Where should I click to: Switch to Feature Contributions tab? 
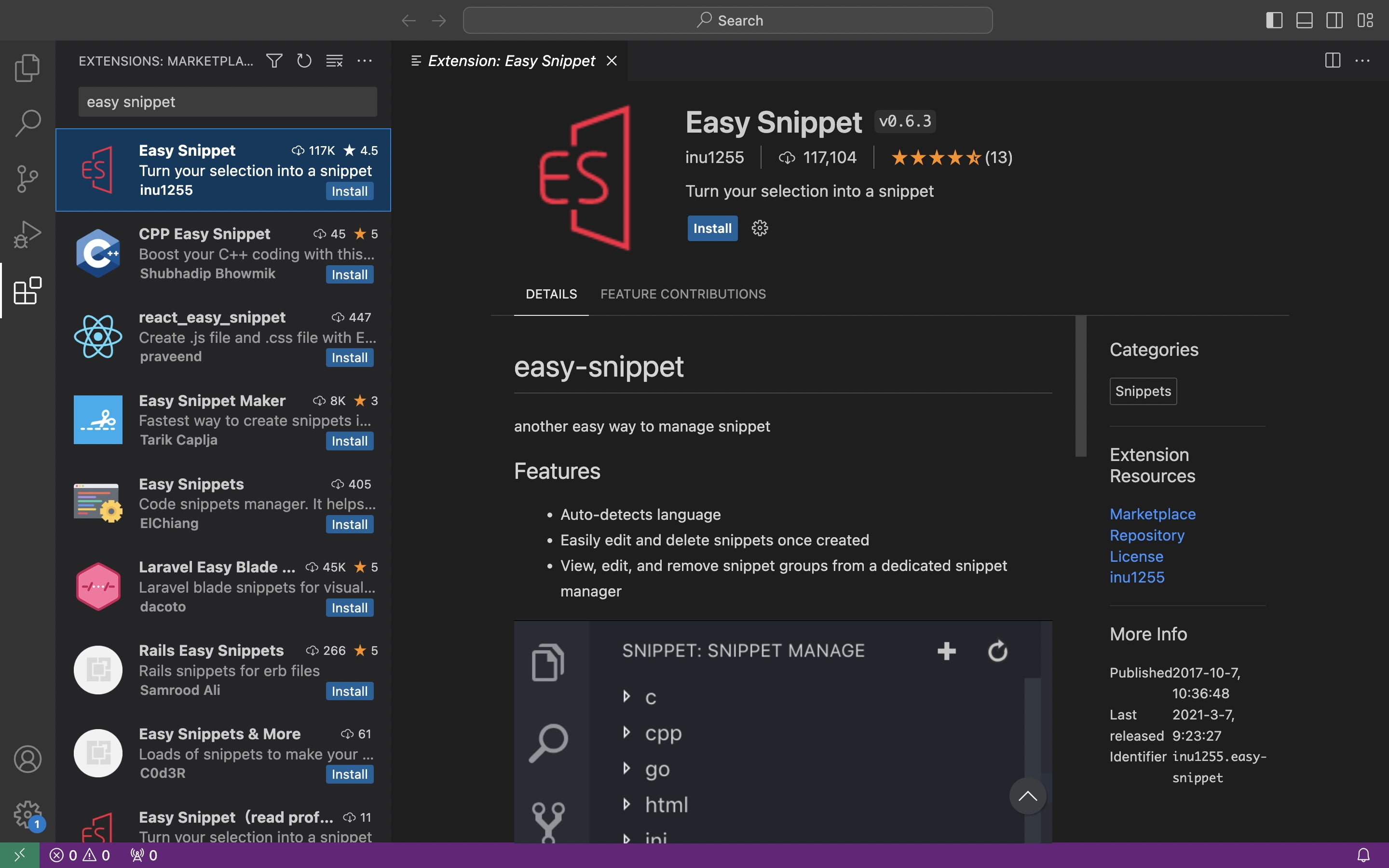tap(683, 294)
